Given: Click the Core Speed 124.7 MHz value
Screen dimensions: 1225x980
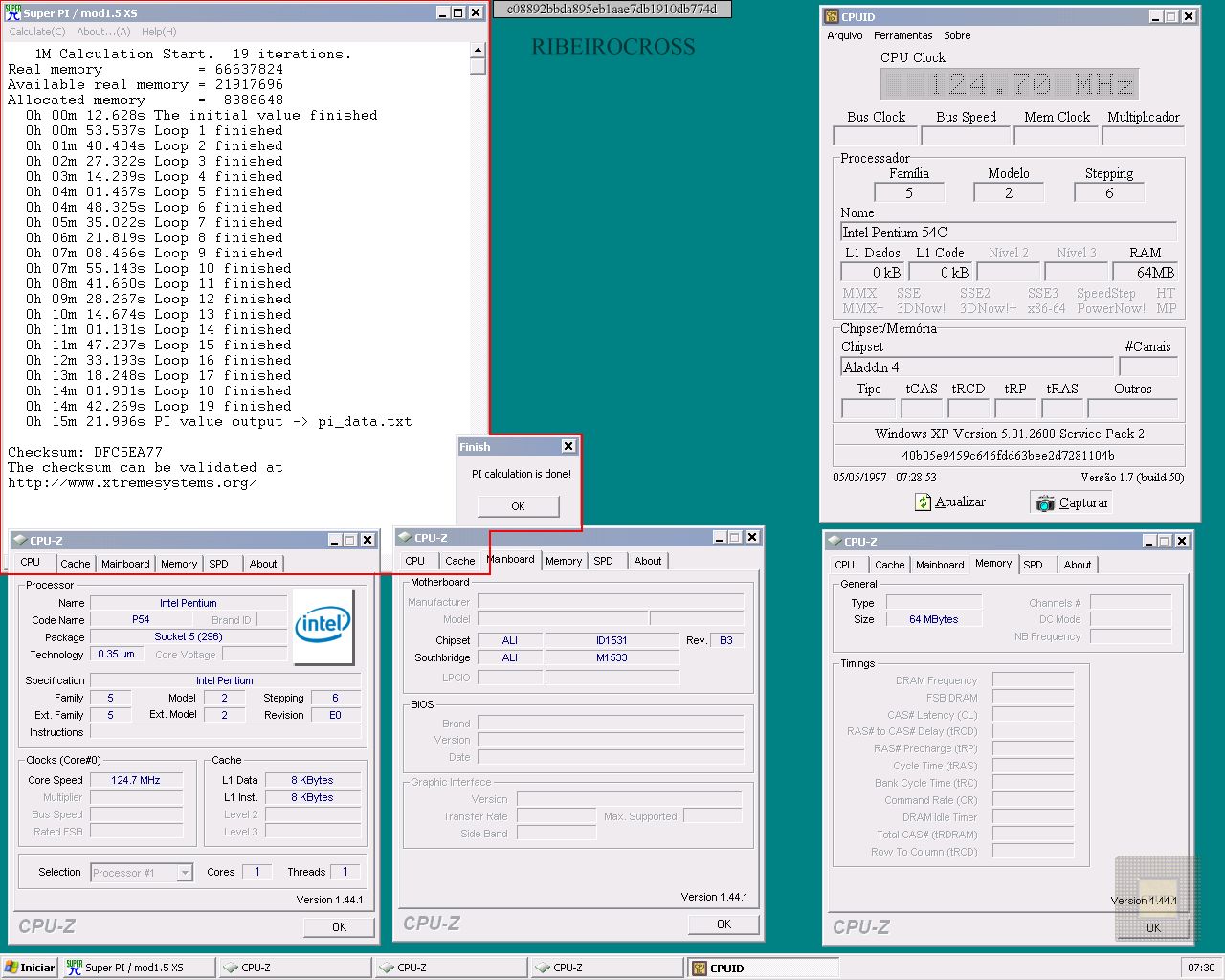Looking at the screenshot, I should (136, 780).
